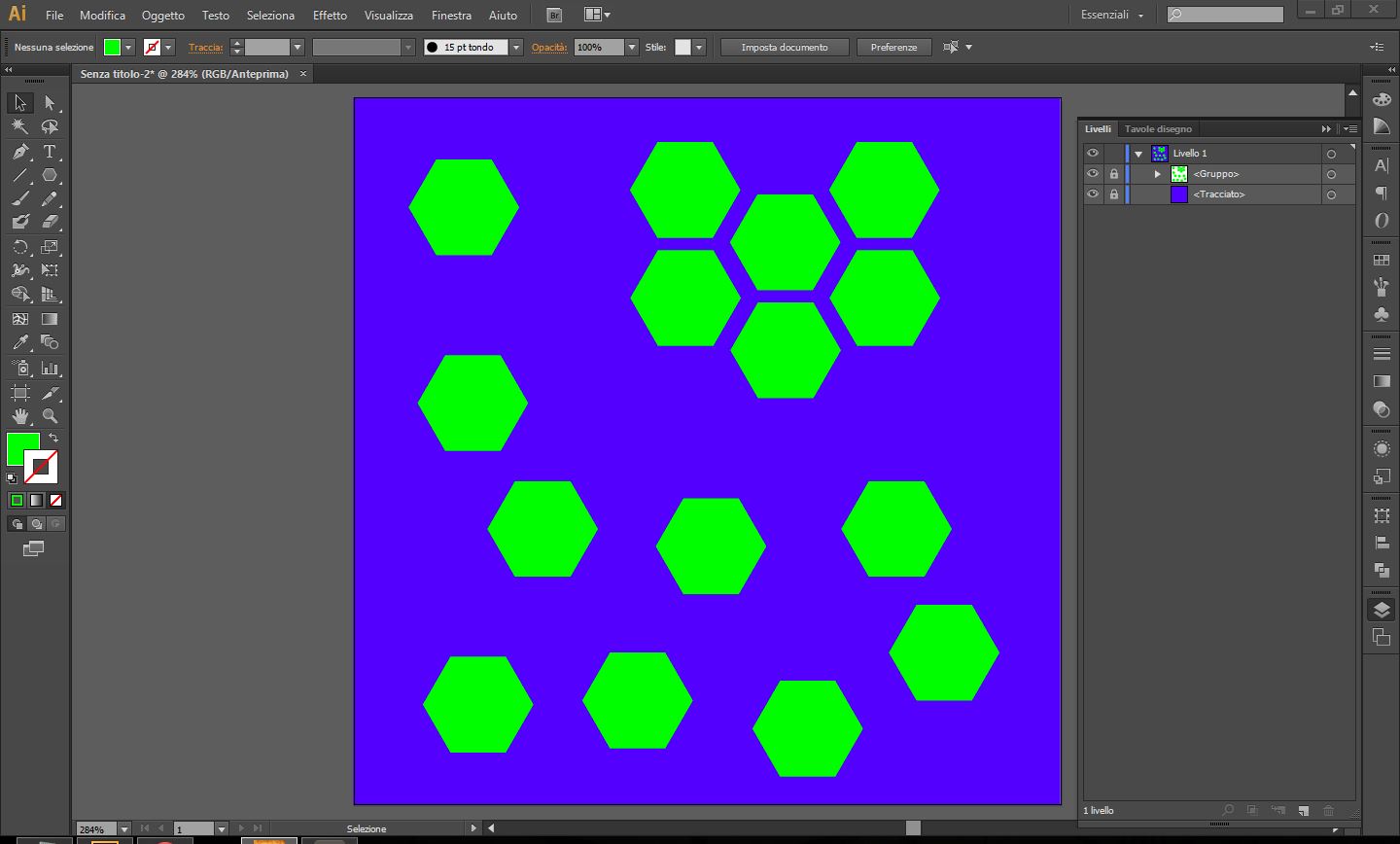Viewport: 1400px width, 844px height.
Task: Change screen mode icon in toolbox
Action: 33,549
